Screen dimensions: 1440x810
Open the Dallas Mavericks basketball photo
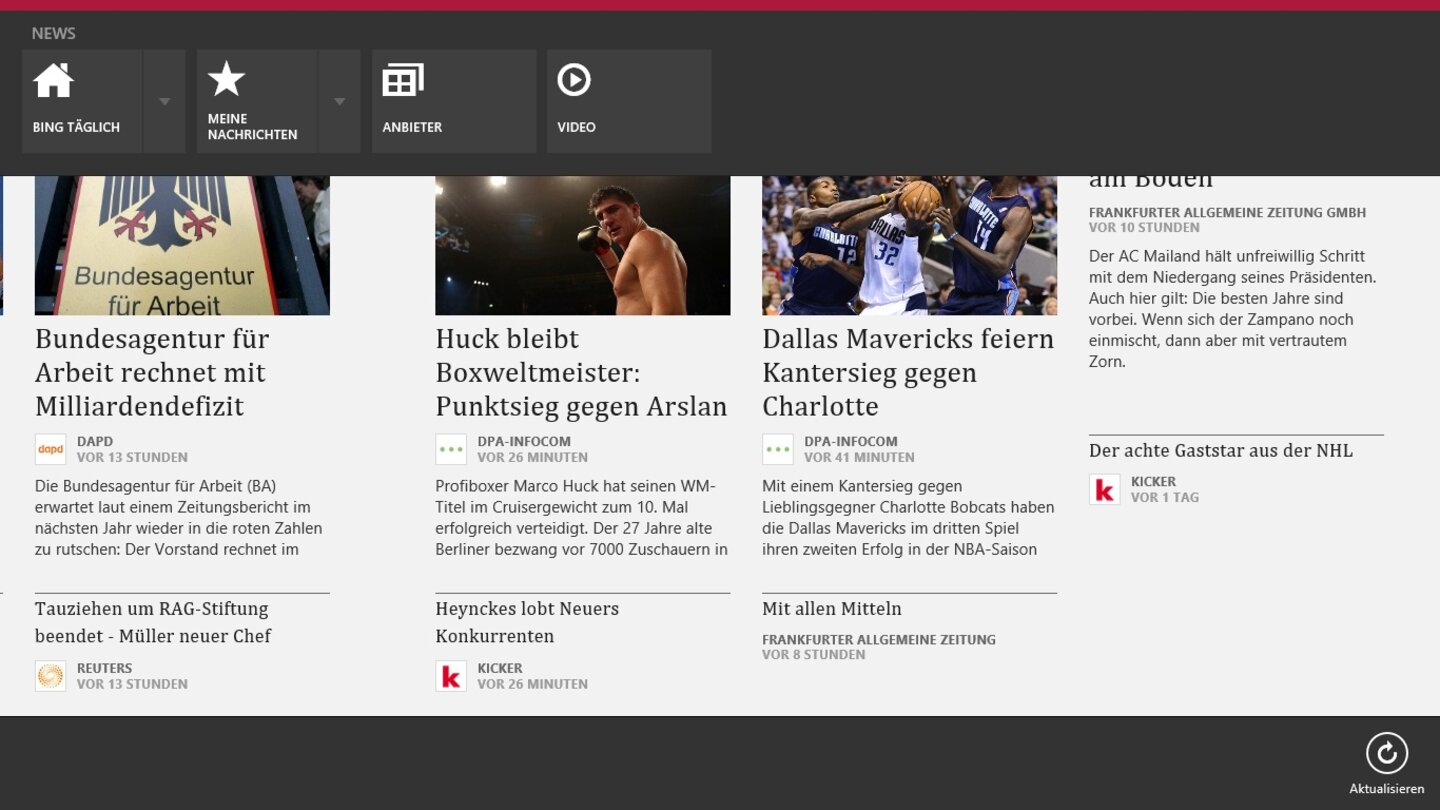pyautogui.click(x=910, y=246)
